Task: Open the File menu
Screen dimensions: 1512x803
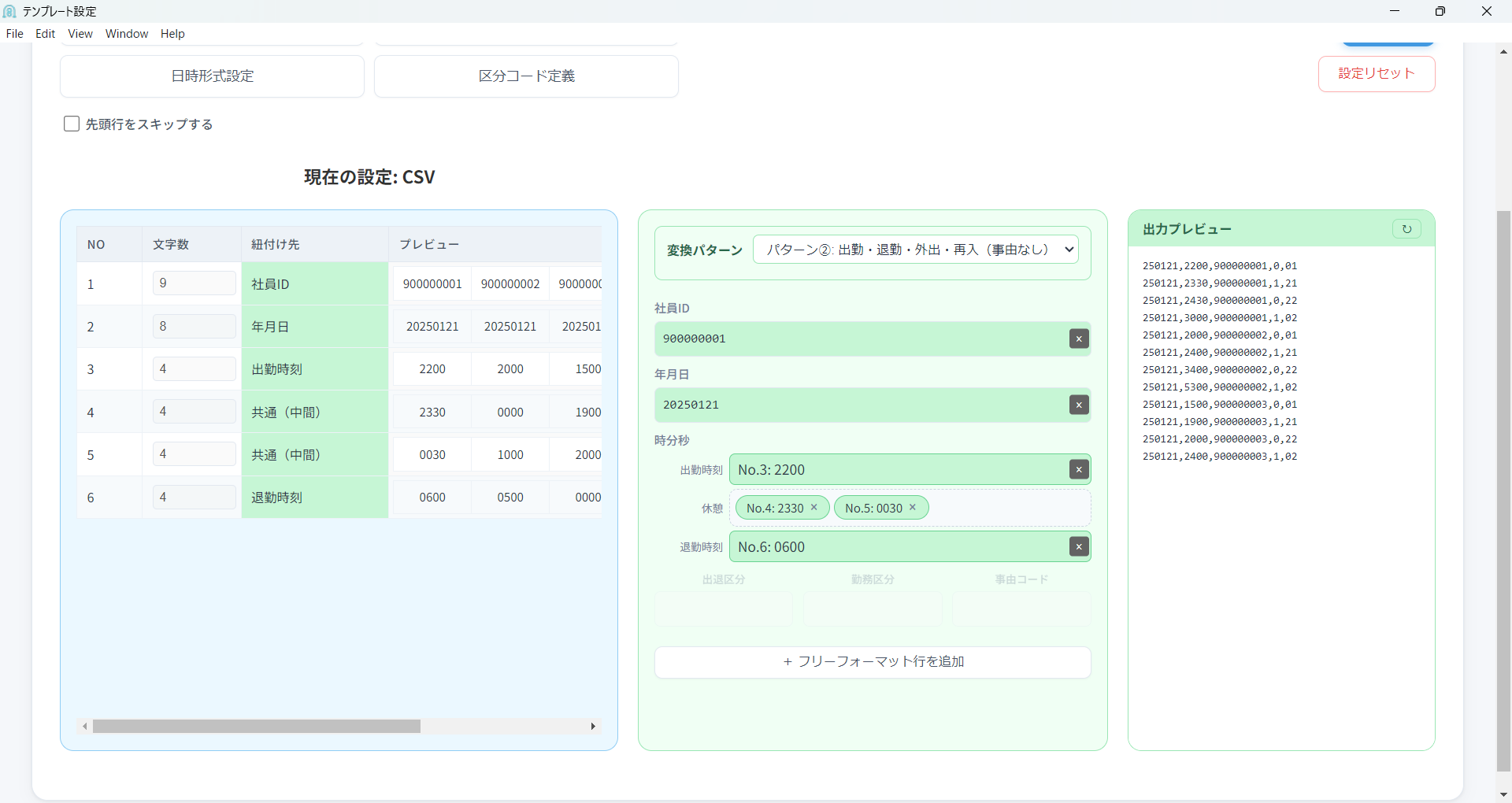Action: (14, 33)
